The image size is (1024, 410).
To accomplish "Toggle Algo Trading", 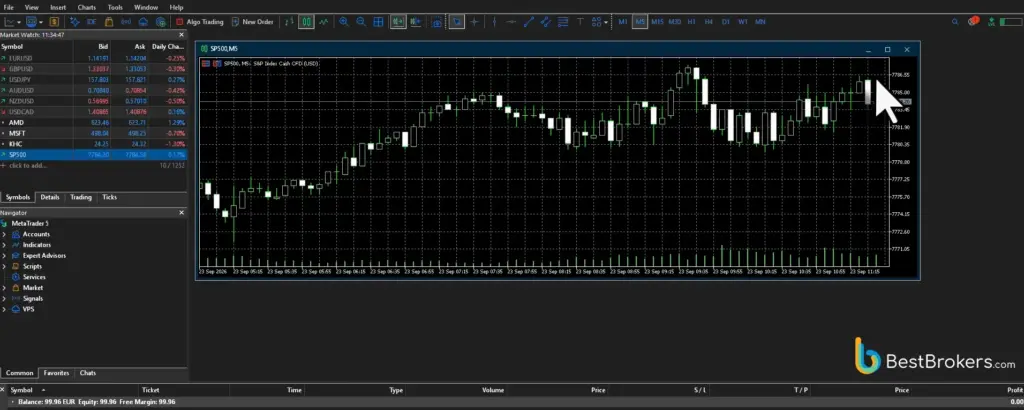I will point(199,22).
